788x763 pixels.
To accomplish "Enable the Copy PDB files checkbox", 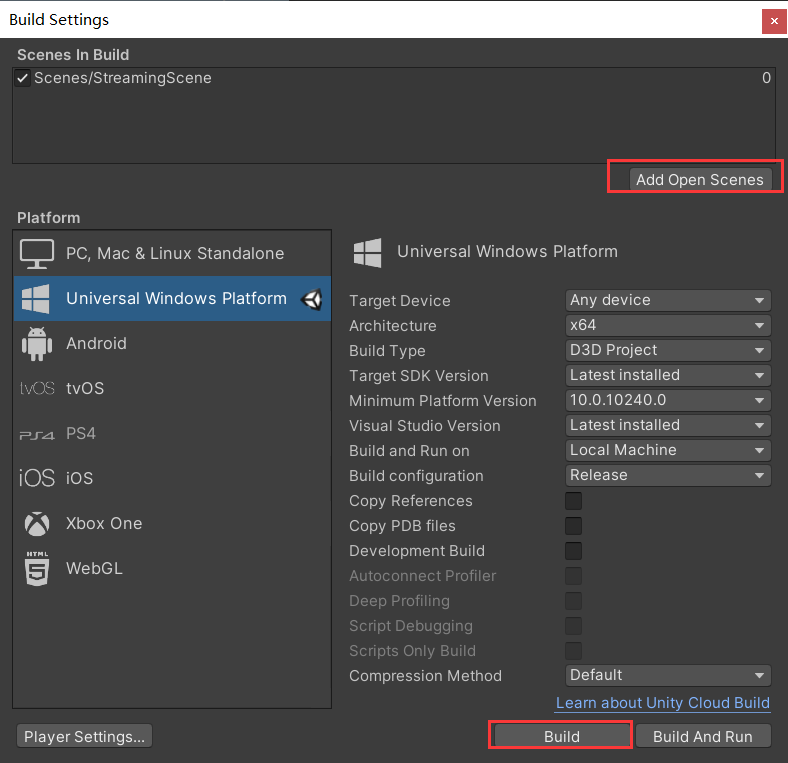I will pyautogui.click(x=574, y=526).
